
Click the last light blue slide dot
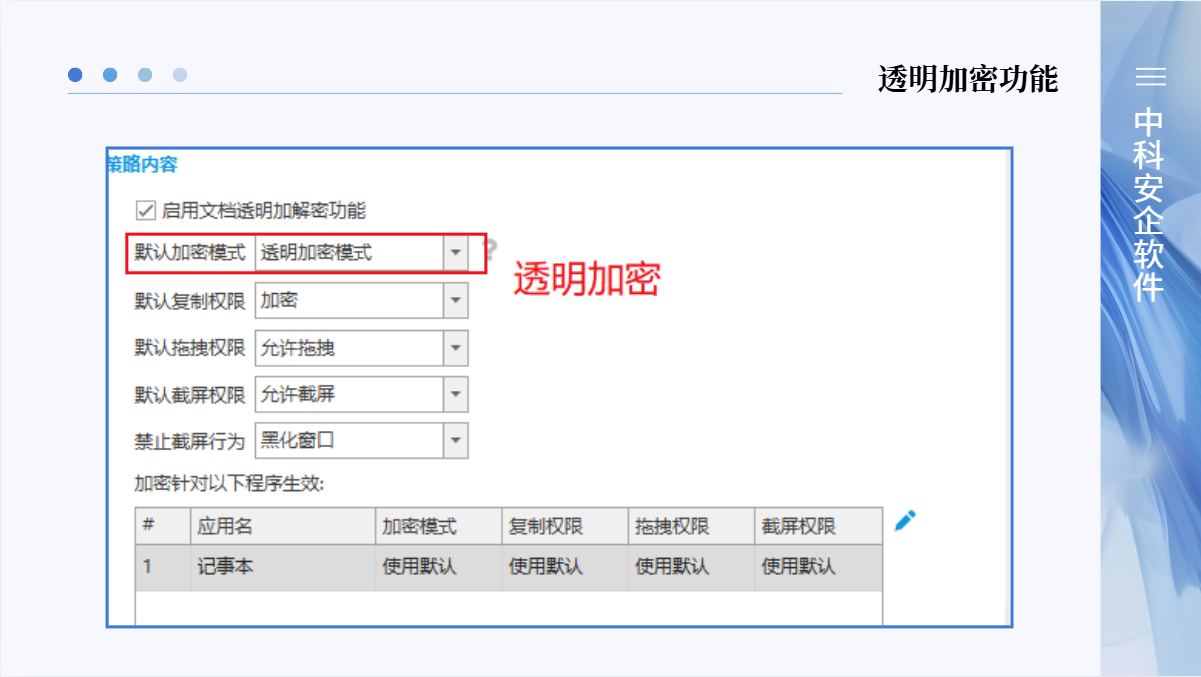(180, 75)
